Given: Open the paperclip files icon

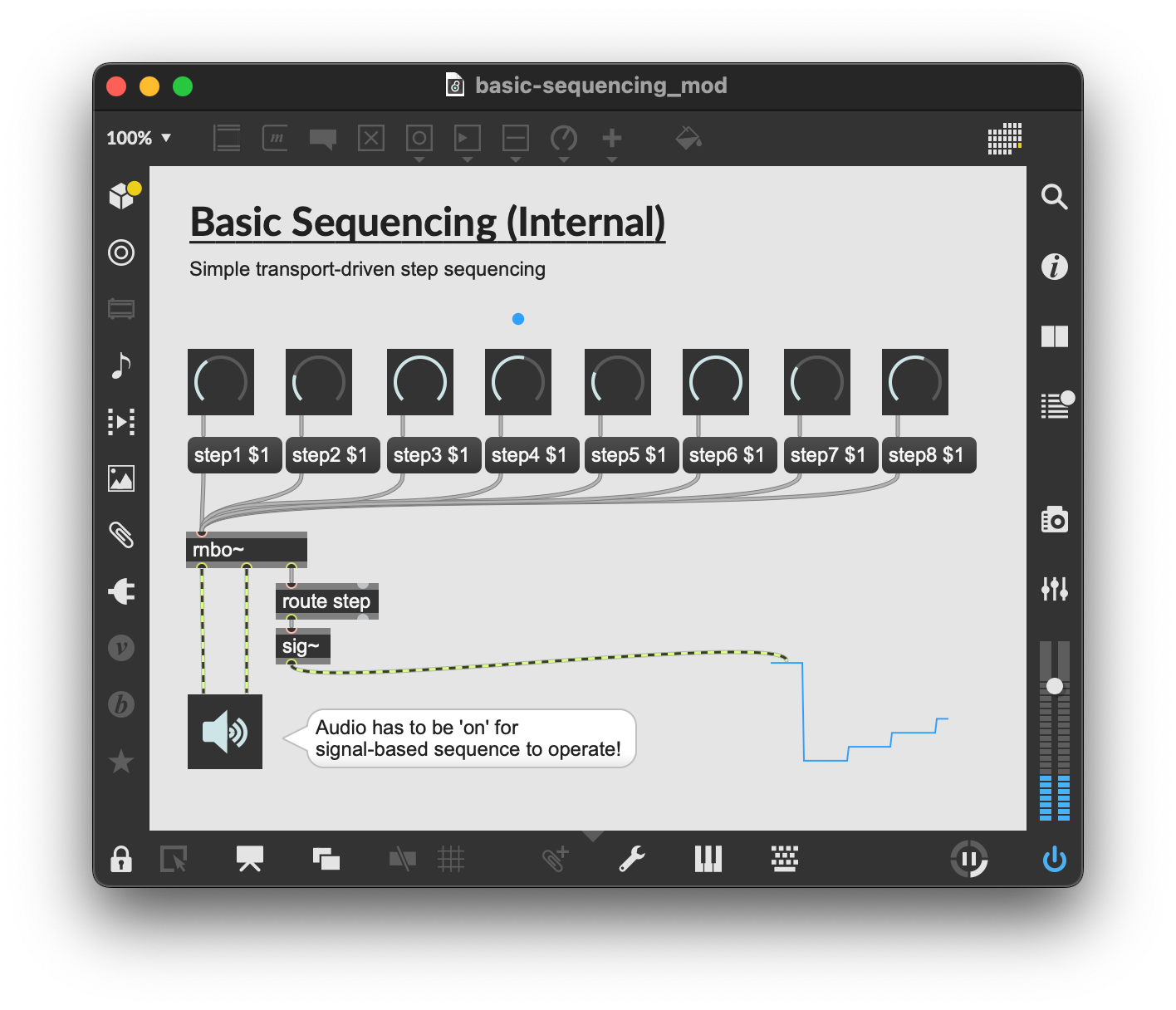Looking at the screenshot, I should coord(121,535).
